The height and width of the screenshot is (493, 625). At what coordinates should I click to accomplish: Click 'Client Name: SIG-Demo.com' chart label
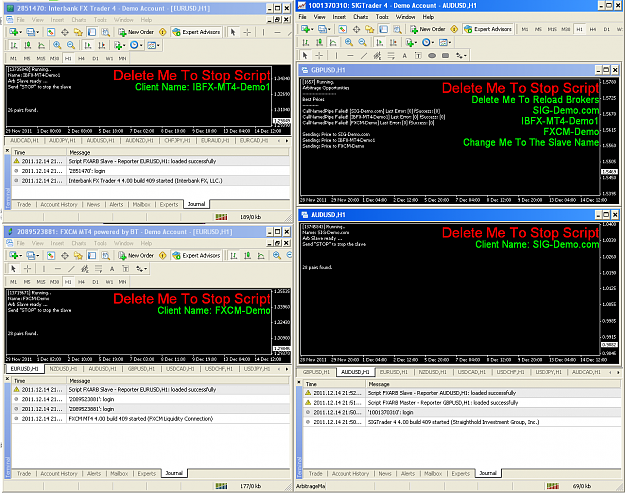point(537,244)
